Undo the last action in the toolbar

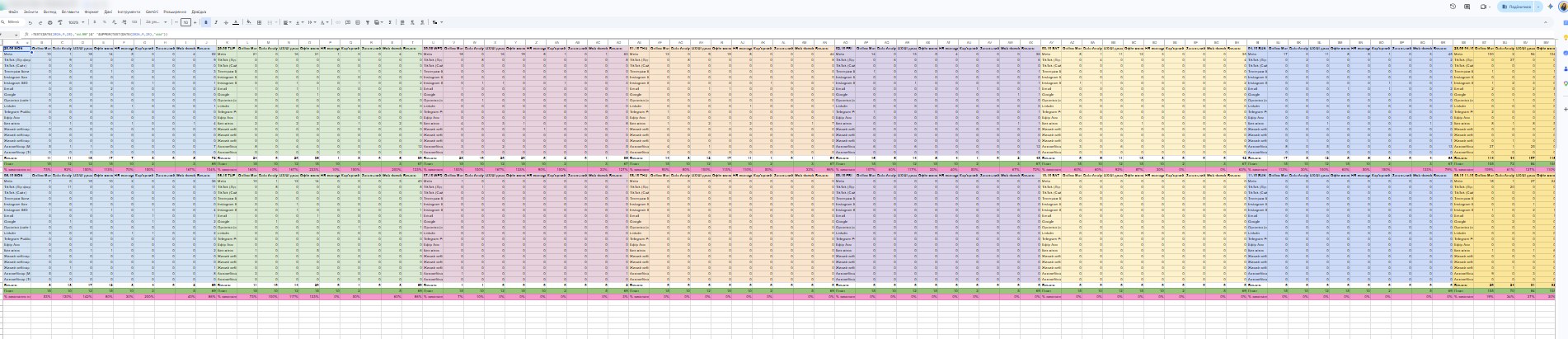[31, 22]
